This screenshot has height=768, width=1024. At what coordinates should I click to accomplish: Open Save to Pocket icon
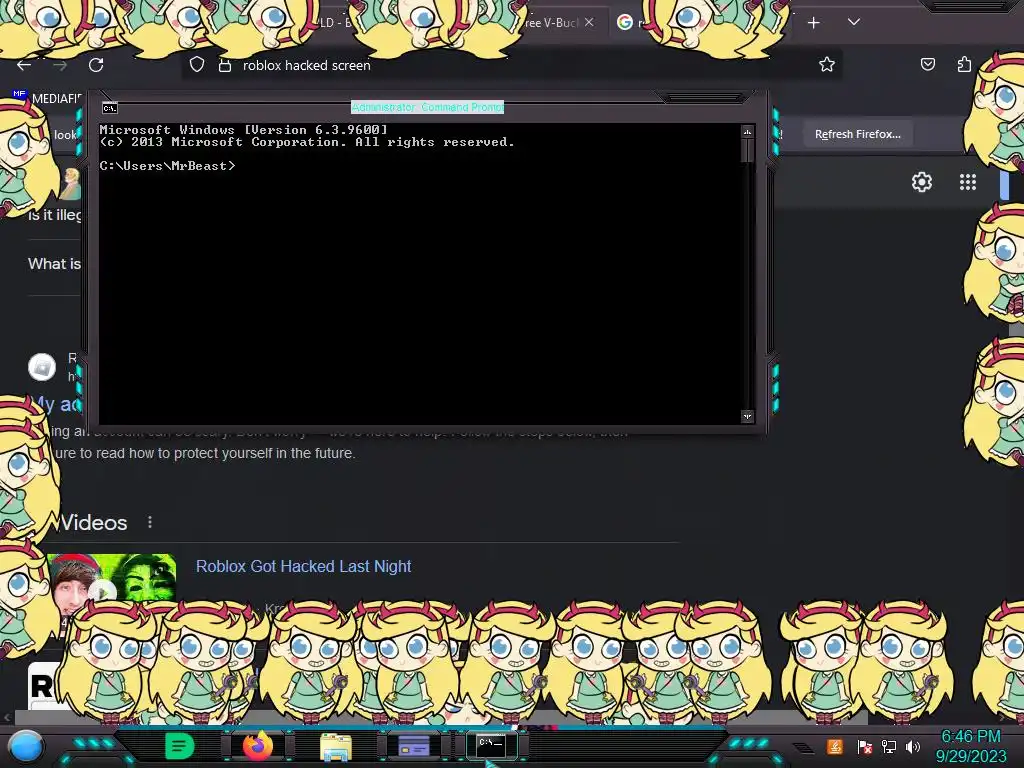(927, 64)
